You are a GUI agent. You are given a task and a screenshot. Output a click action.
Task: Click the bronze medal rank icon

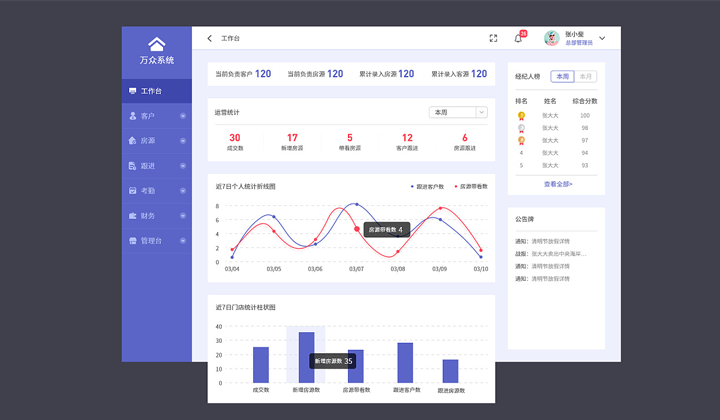click(x=521, y=140)
